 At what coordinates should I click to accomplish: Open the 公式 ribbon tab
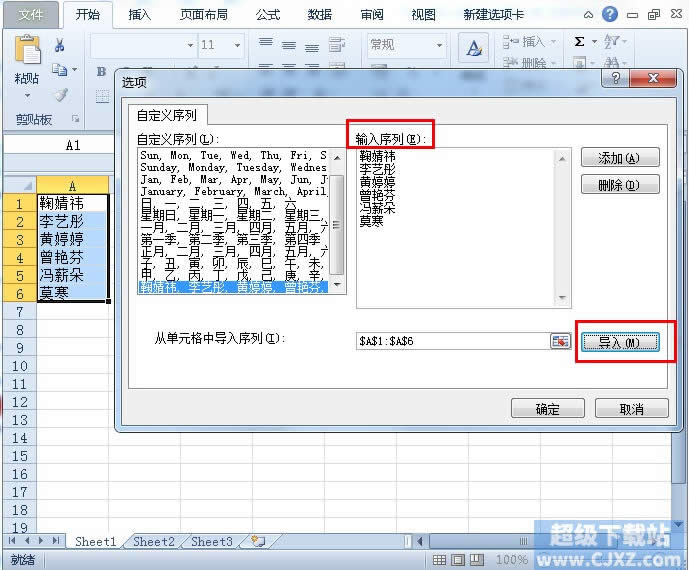pos(268,15)
